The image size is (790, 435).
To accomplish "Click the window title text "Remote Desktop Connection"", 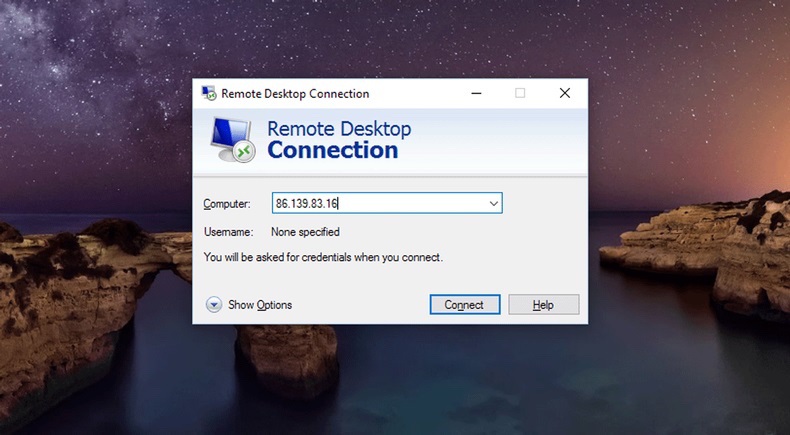I will click(295, 94).
